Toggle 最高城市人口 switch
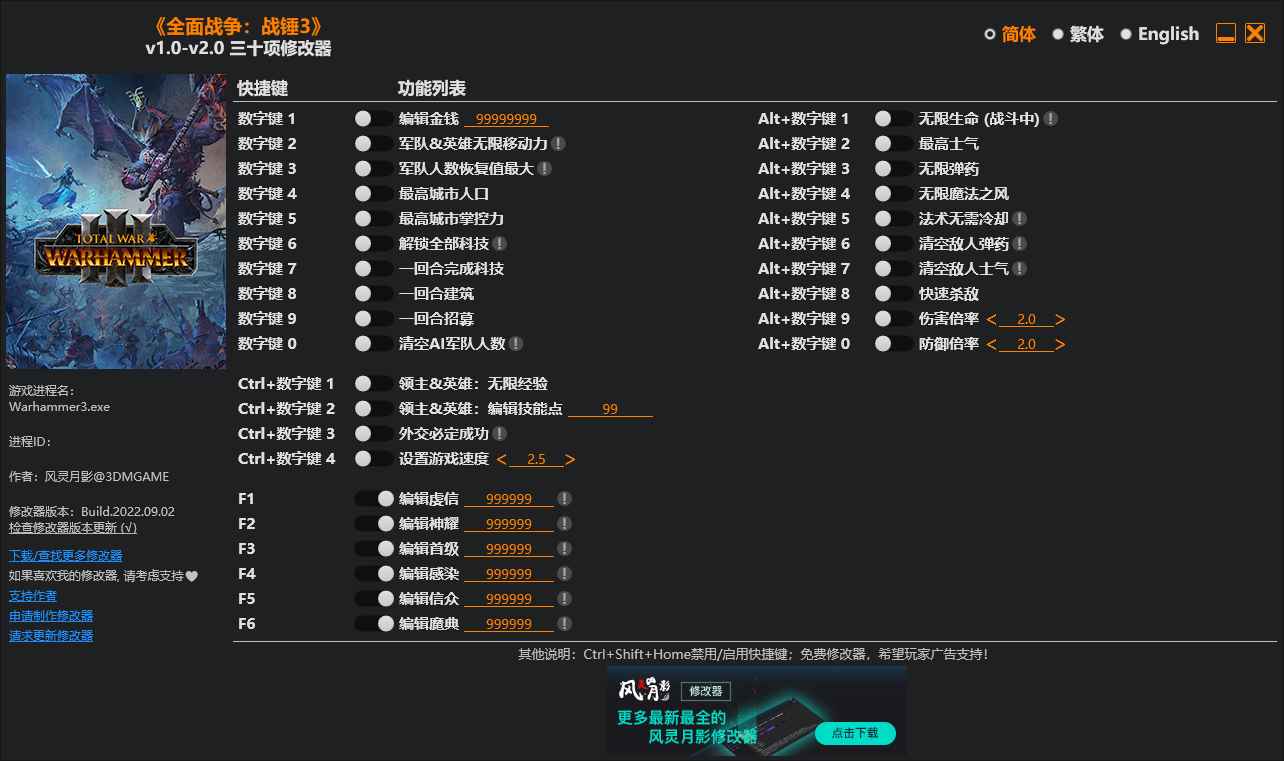 [x=374, y=194]
